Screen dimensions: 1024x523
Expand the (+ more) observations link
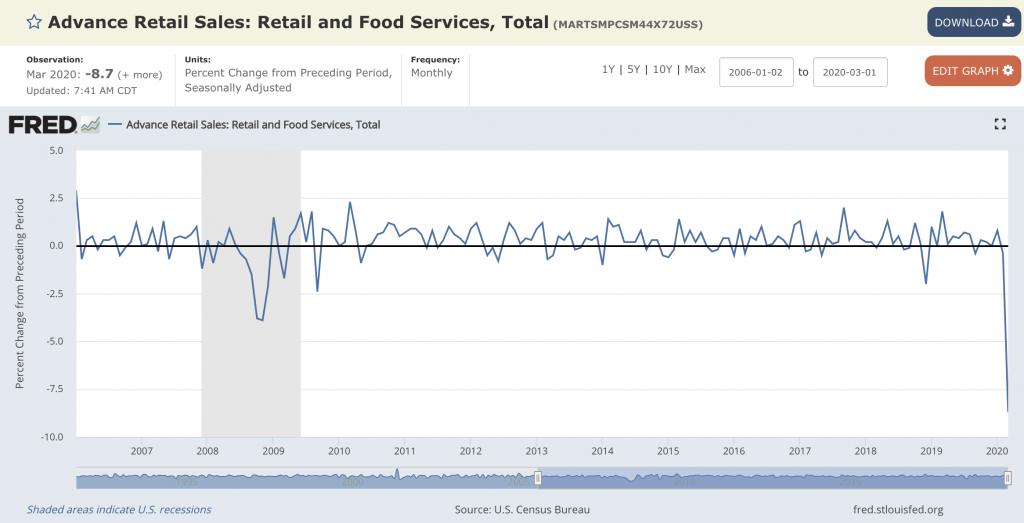click(142, 75)
